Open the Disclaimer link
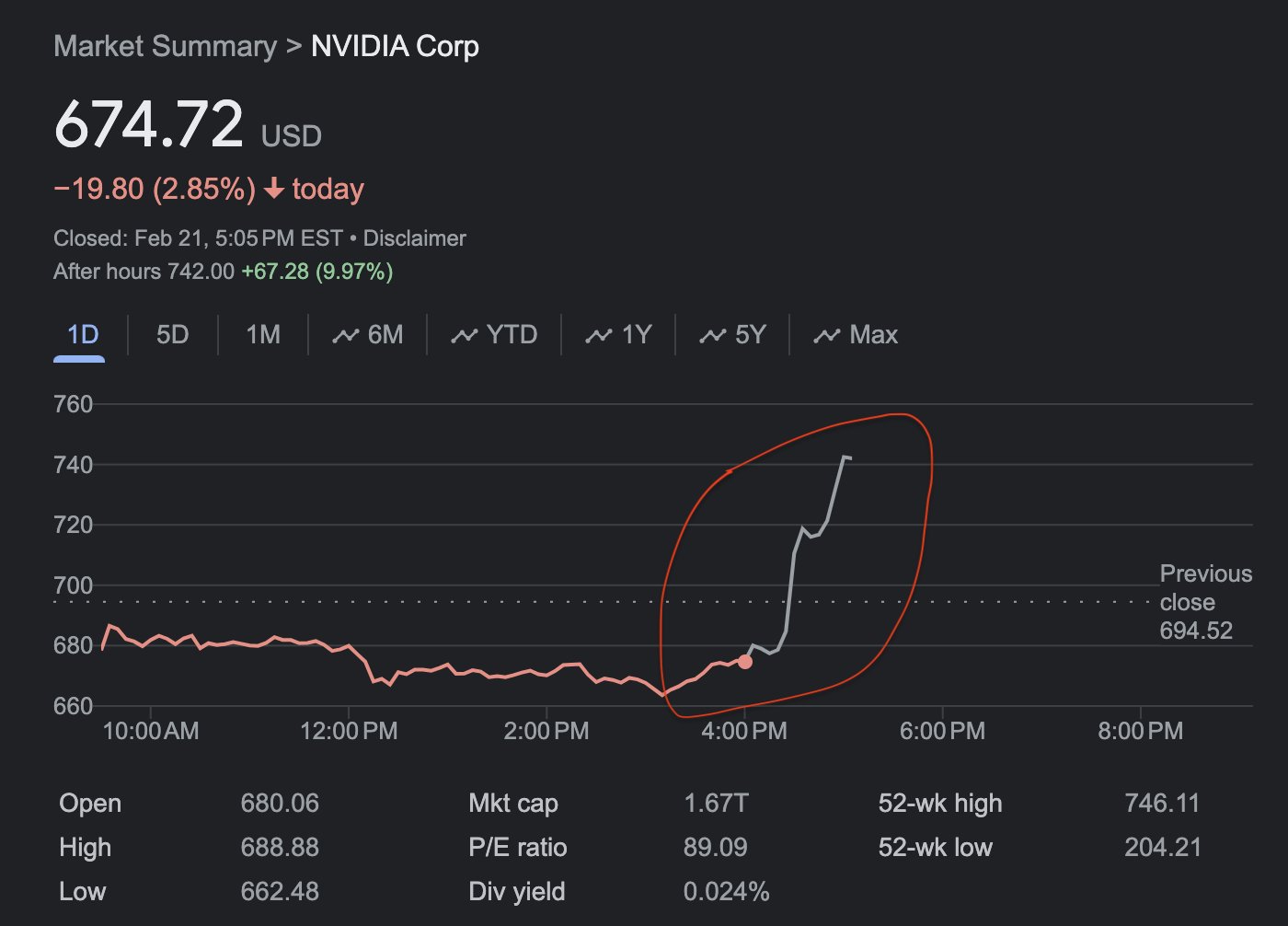The image size is (1288, 926). pos(414,238)
